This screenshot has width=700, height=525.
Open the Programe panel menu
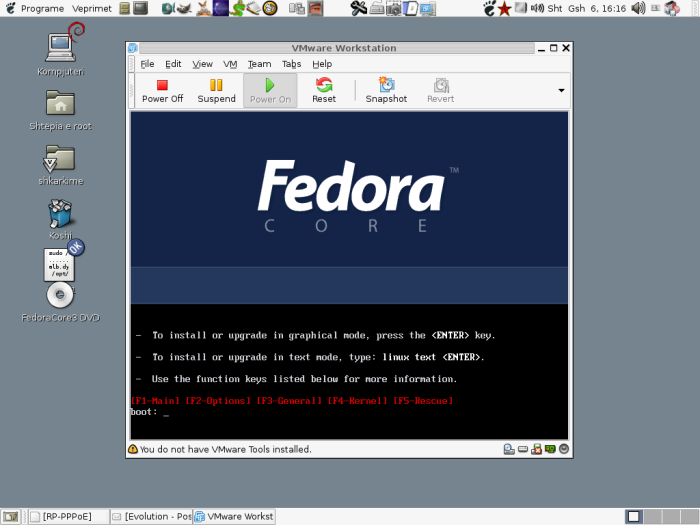(42, 8)
